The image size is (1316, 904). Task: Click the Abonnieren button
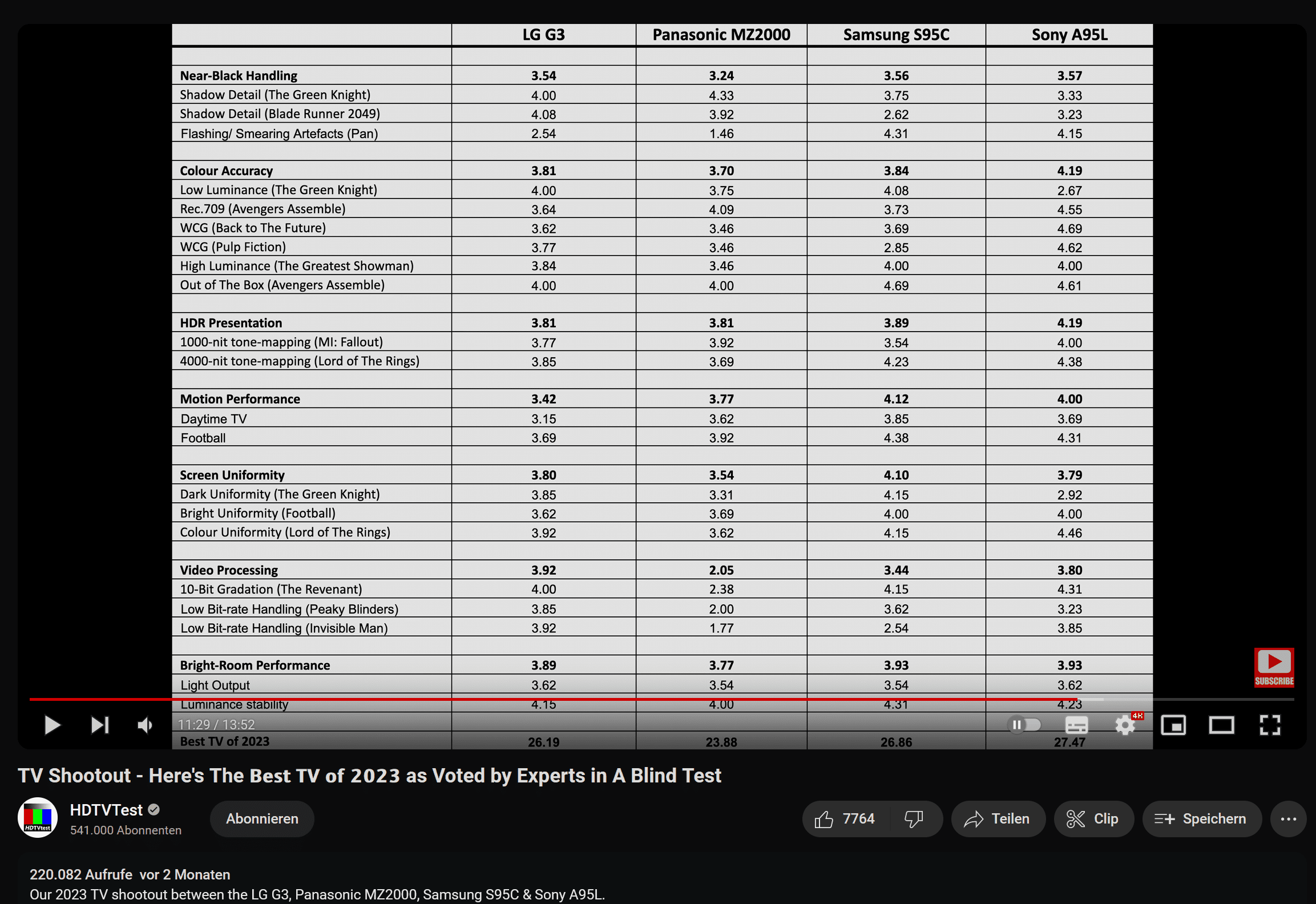coord(262,818)
